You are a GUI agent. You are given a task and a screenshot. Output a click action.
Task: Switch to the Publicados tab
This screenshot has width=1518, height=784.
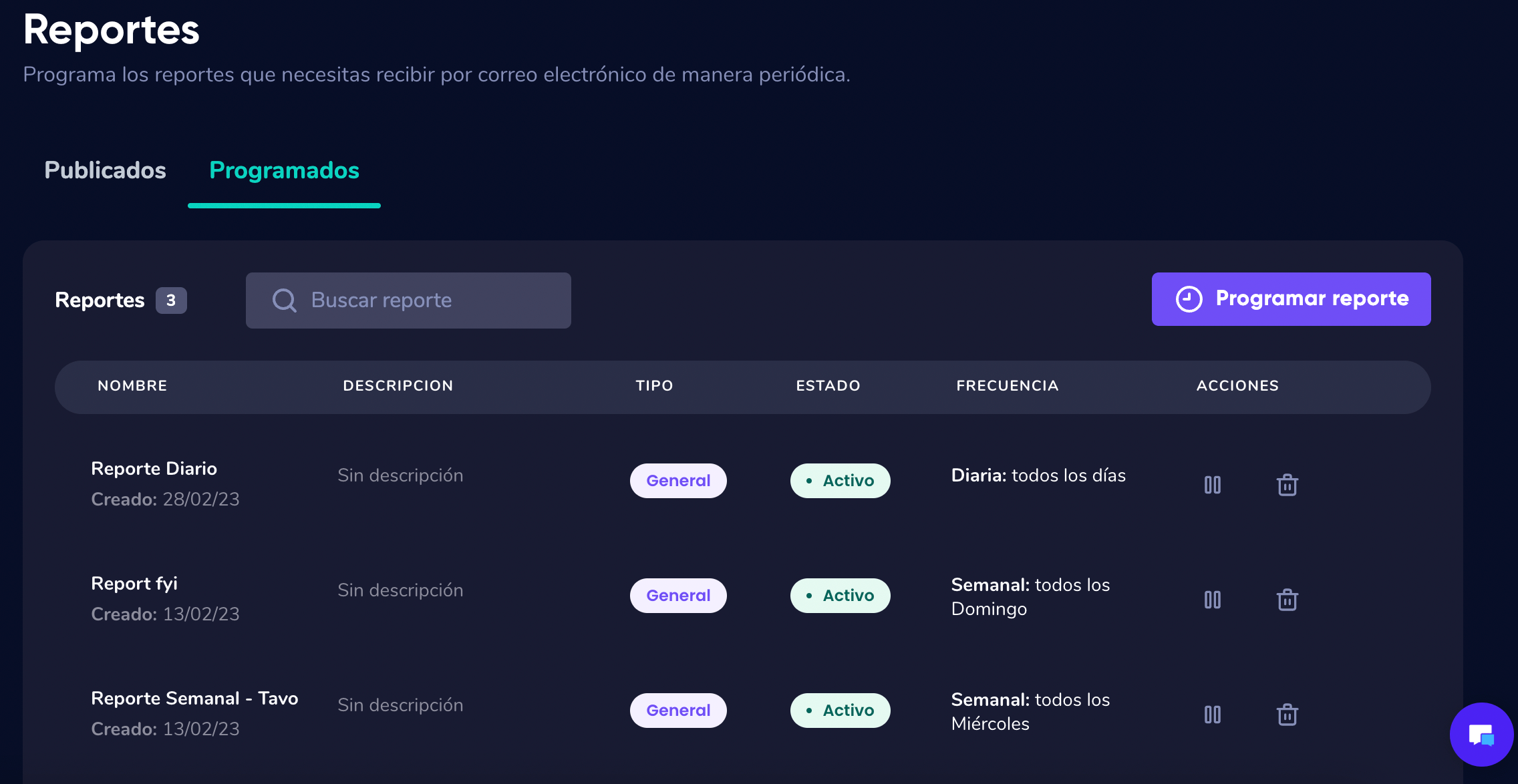(104, 171)
